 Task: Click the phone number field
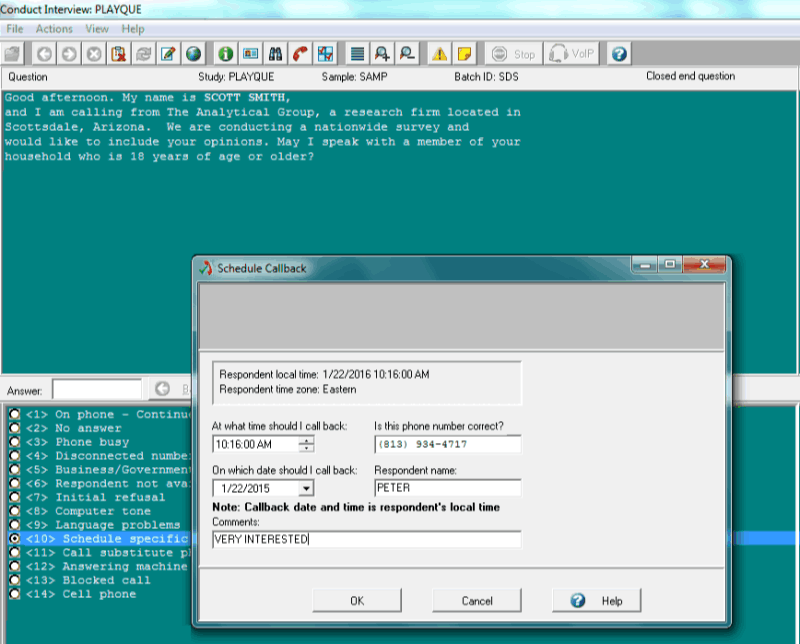point(447,444)
